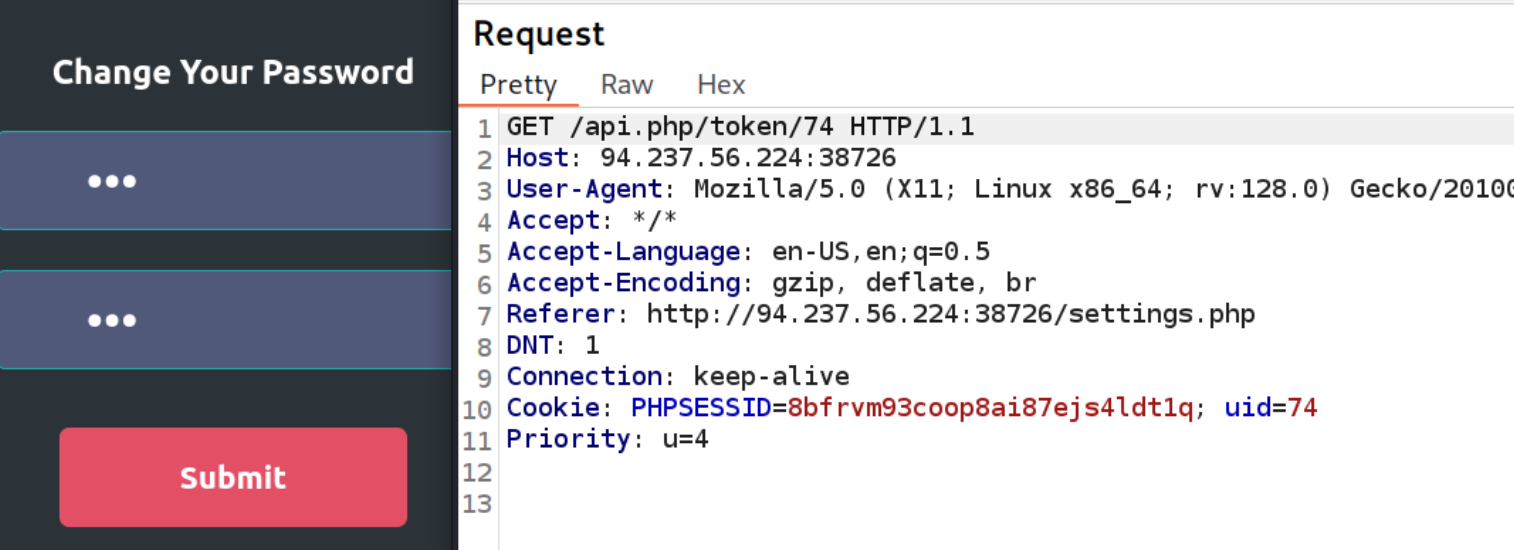
Task: Click the Accept-Language header name
Action: click(623, 251)
